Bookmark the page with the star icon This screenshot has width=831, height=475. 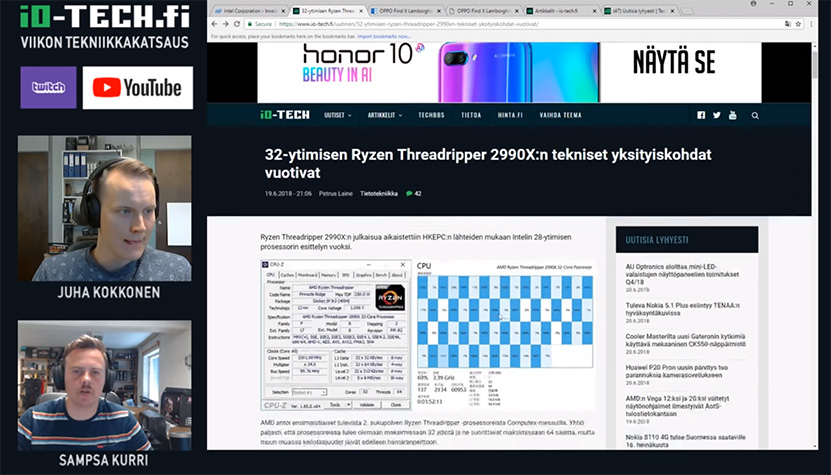[798, 24]
